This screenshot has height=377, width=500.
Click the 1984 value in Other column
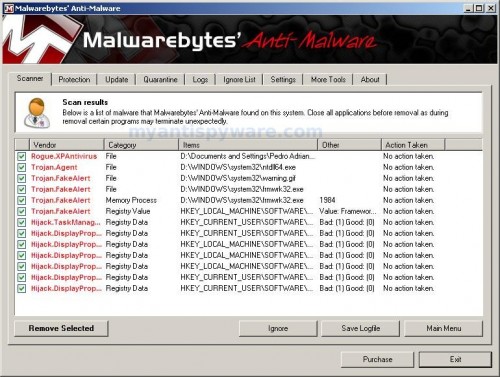327,200
